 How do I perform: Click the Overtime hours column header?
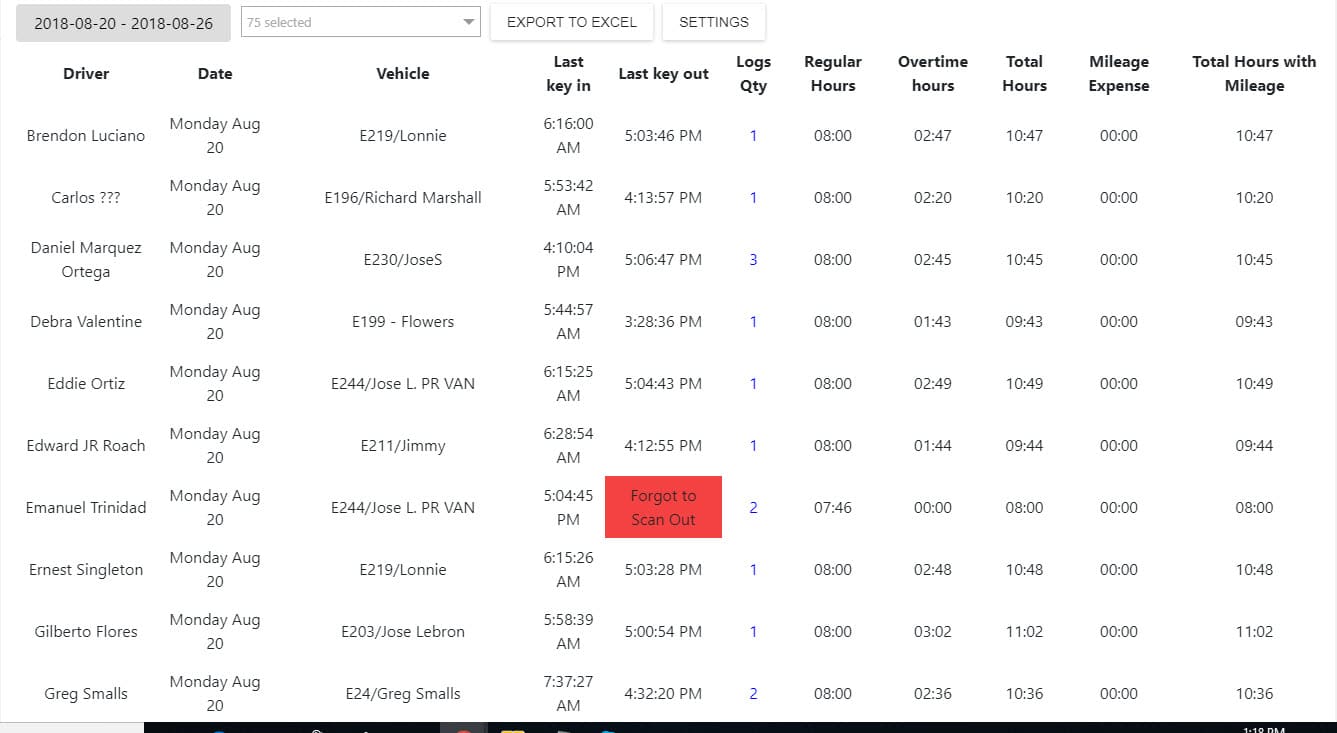[932, 74]
